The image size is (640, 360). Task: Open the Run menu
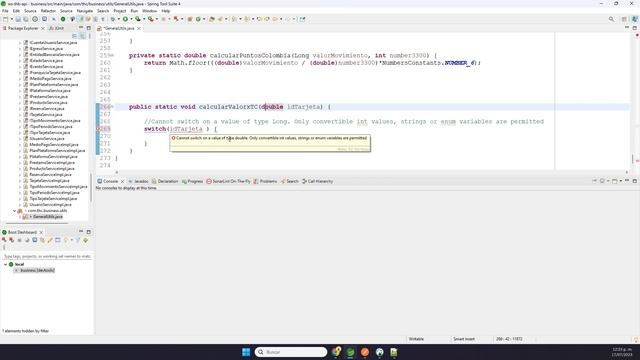pyautogui.click(x=134, y=11)
